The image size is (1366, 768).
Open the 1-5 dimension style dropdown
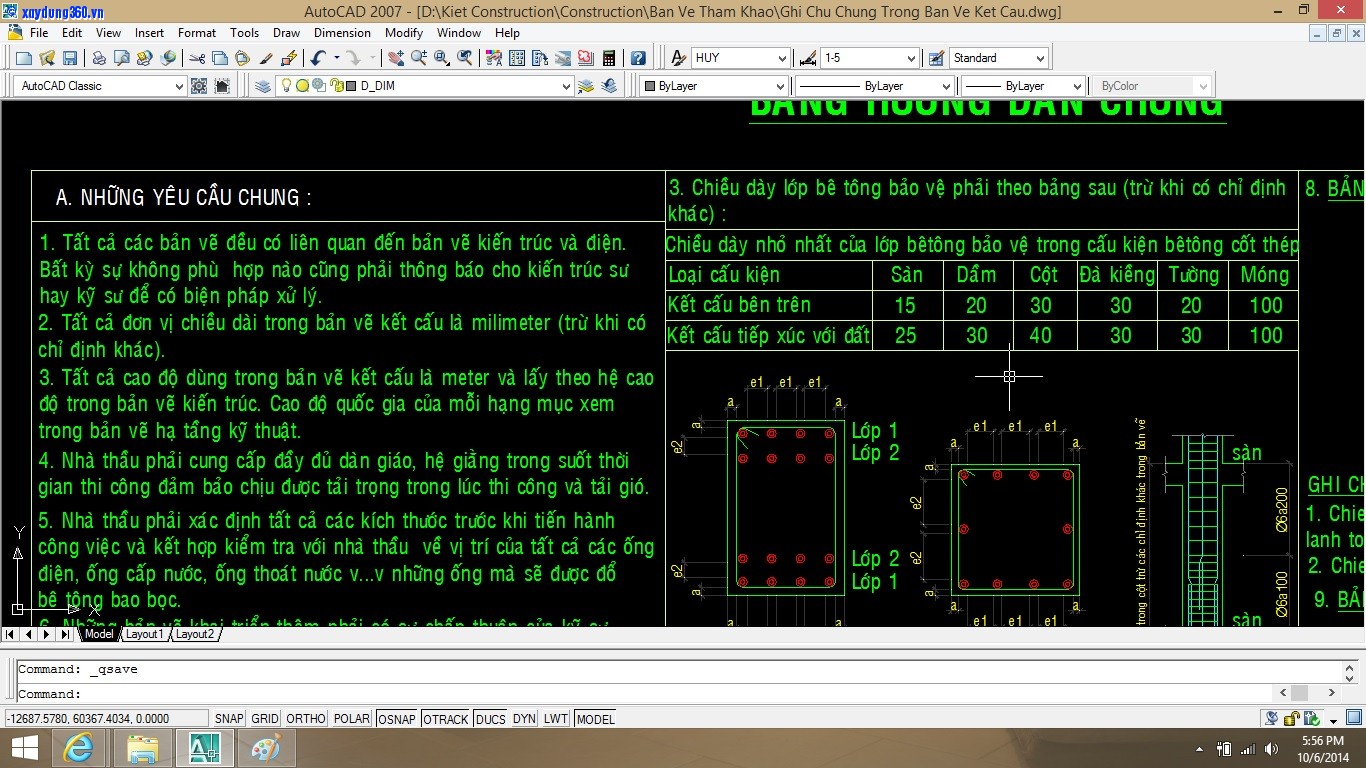coord(910,58)
